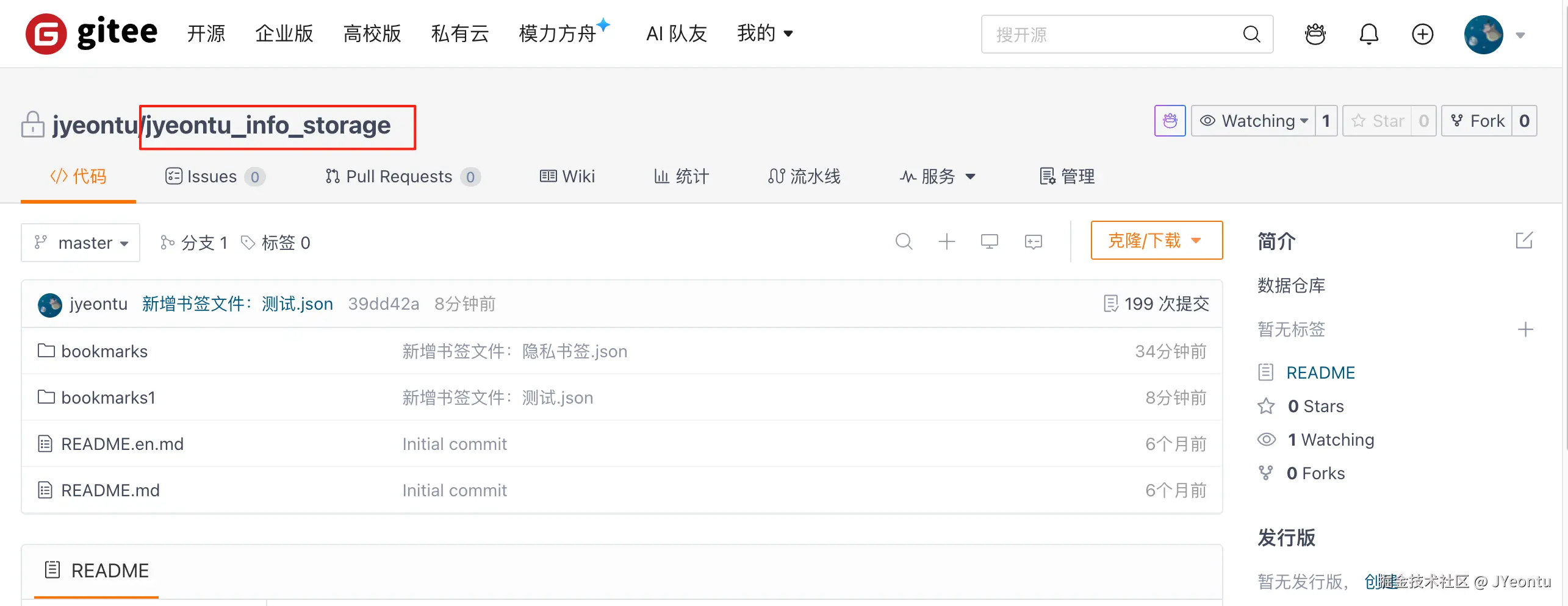View branches via 分支 1
This screenshot has height=606, width=1568.
193,243
